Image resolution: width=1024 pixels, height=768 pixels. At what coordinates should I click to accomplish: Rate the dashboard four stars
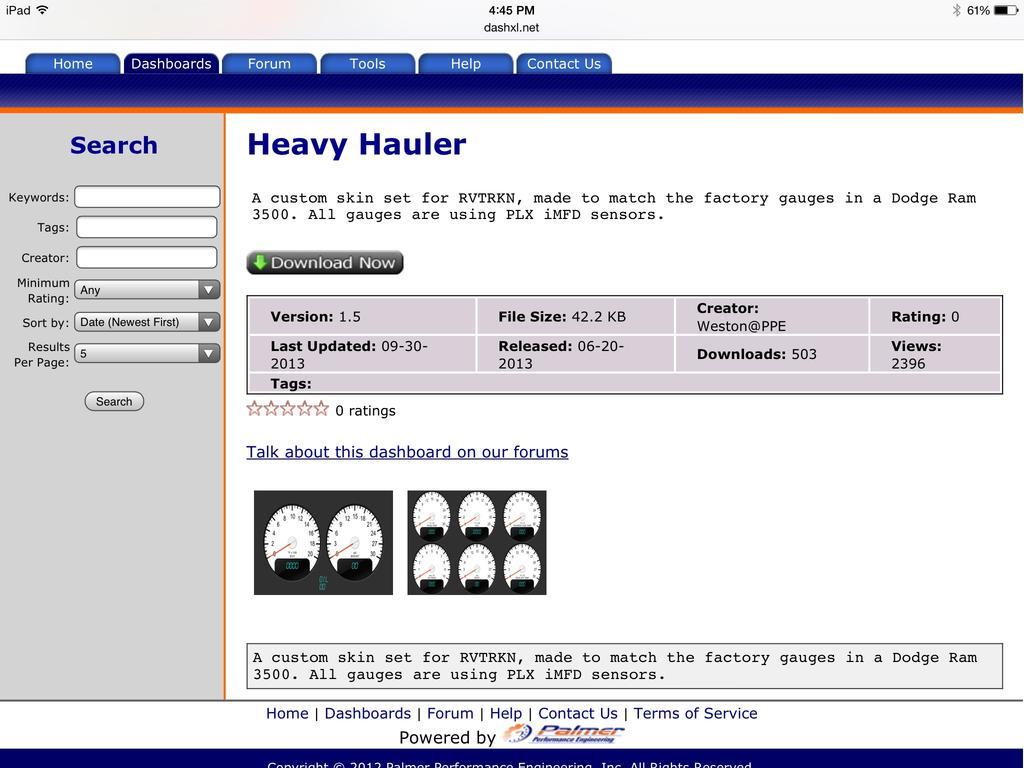(x=304, y=409)
